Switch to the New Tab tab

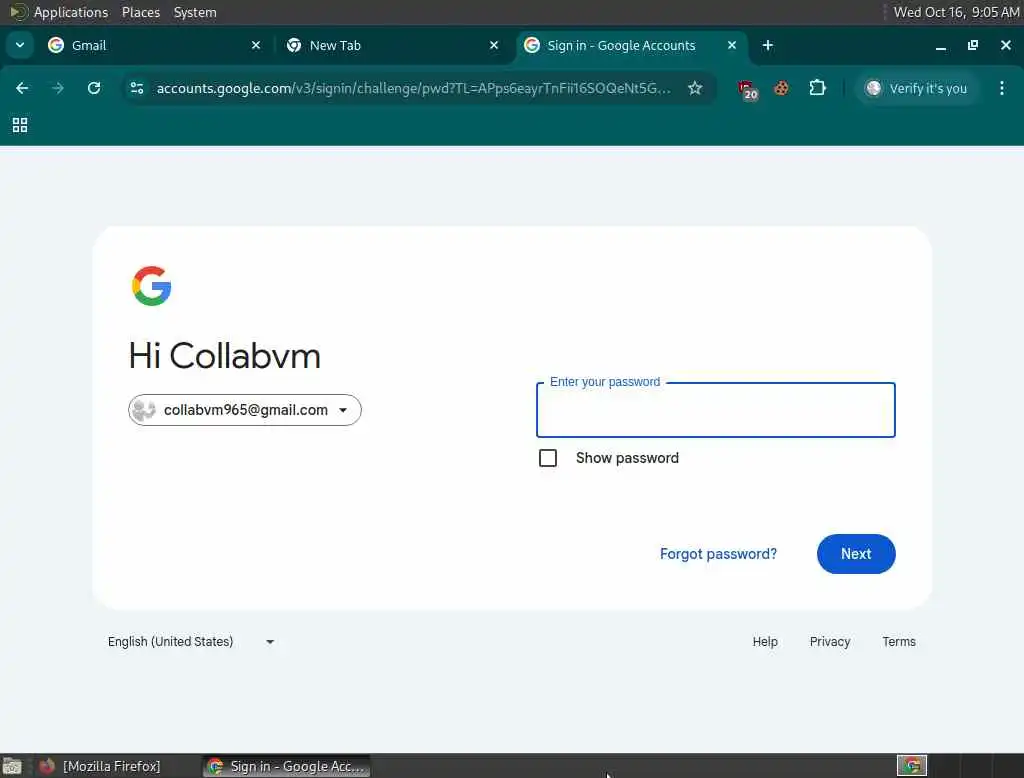click(x=392, y=45)
